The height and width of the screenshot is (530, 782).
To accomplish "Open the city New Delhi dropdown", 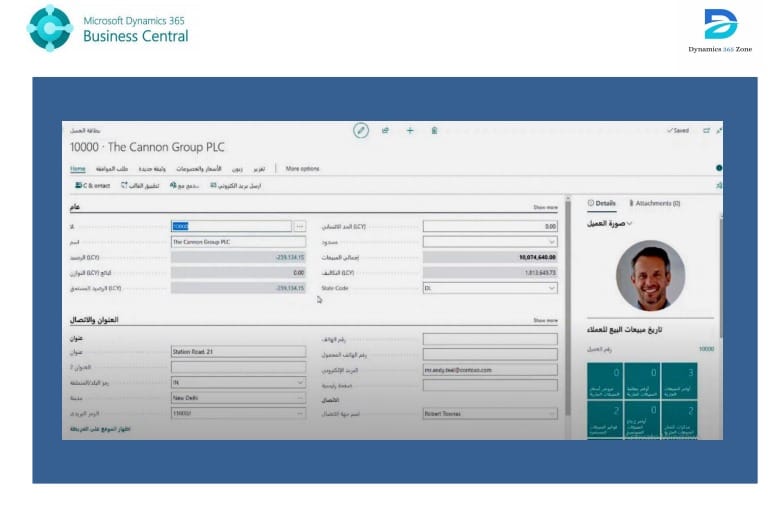I will pos(300,398).
